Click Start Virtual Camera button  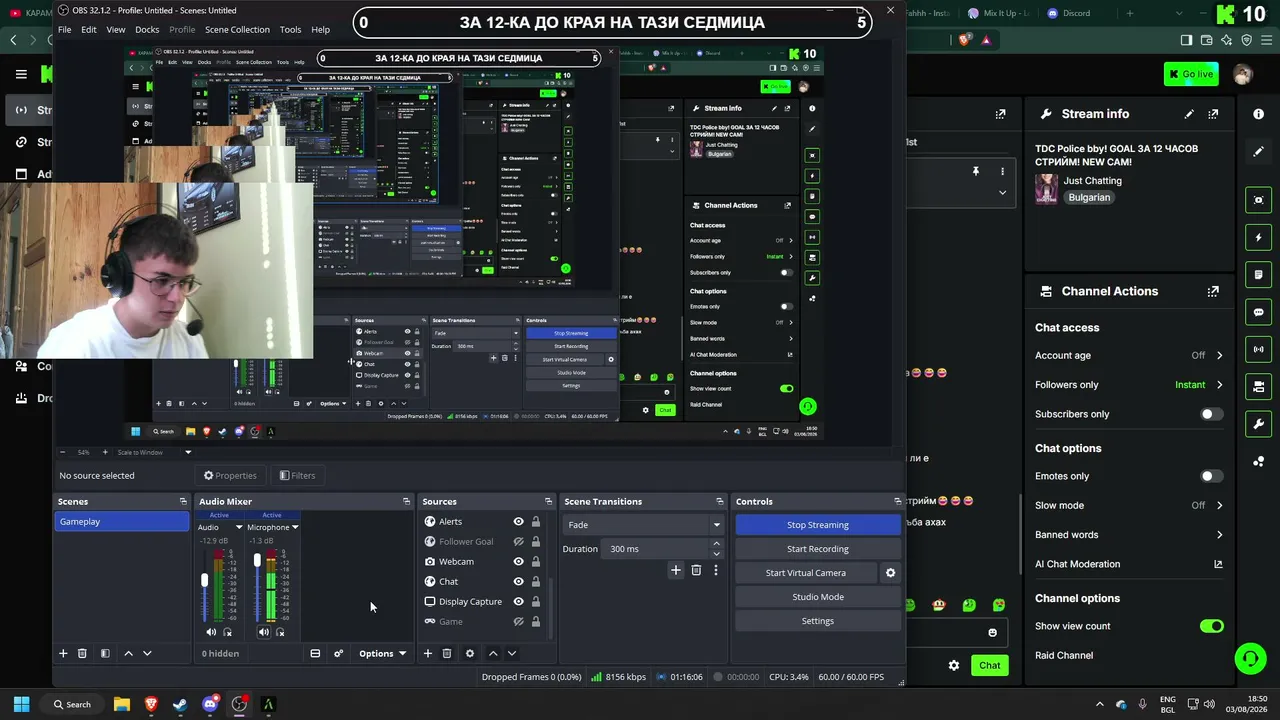click(806, 573)
